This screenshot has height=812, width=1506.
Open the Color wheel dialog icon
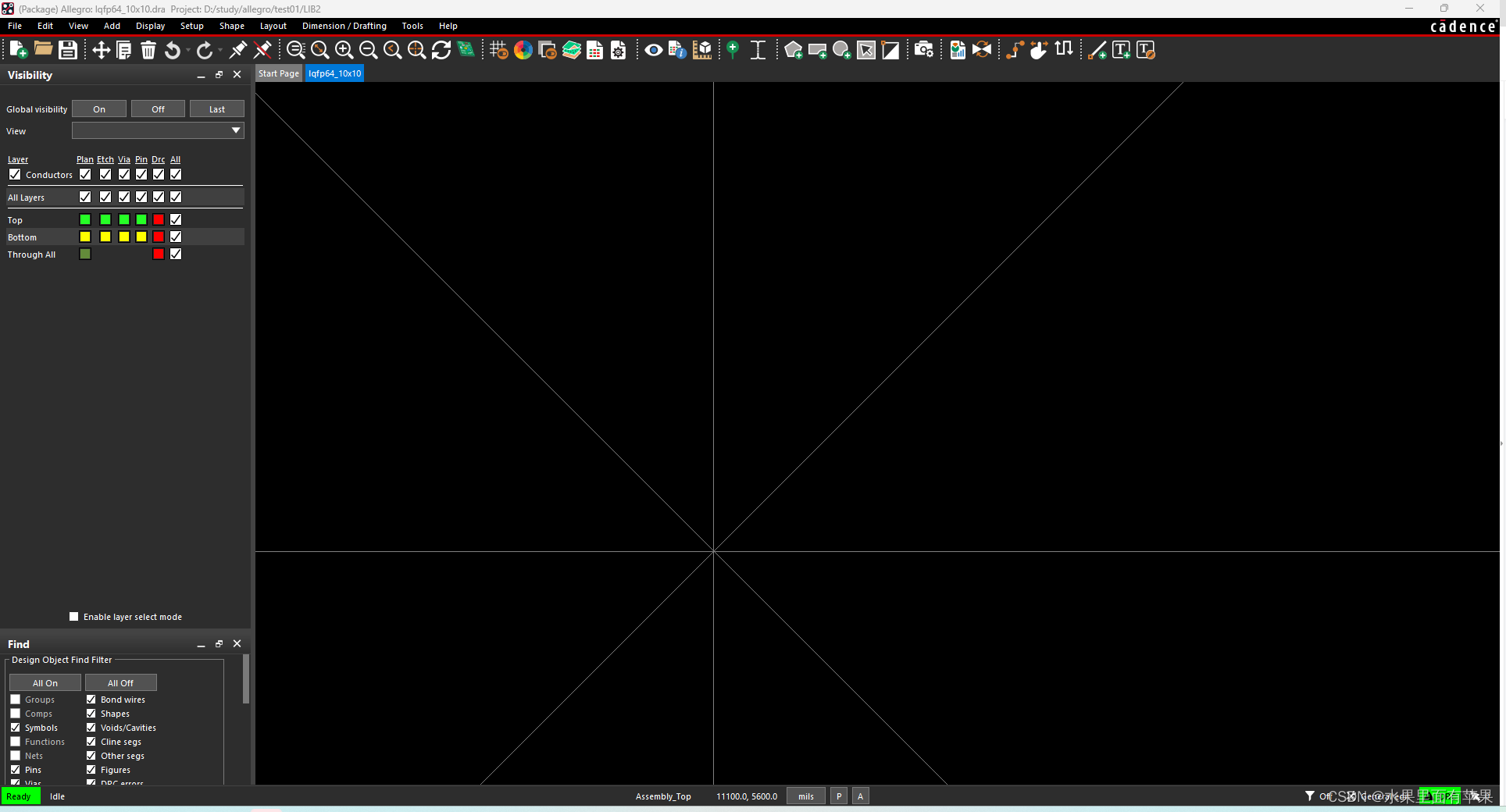pos(523,50)
